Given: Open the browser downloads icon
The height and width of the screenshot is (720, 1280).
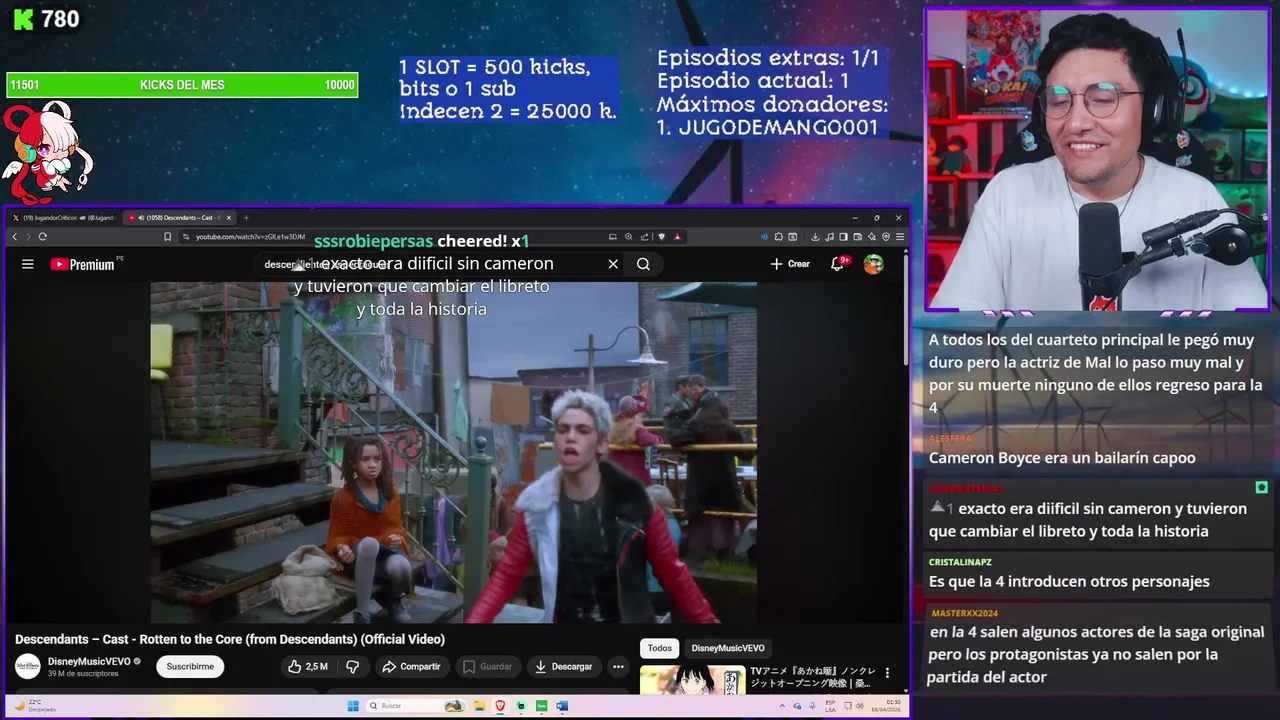Looking at the screenshot, I should click(815, 237).
